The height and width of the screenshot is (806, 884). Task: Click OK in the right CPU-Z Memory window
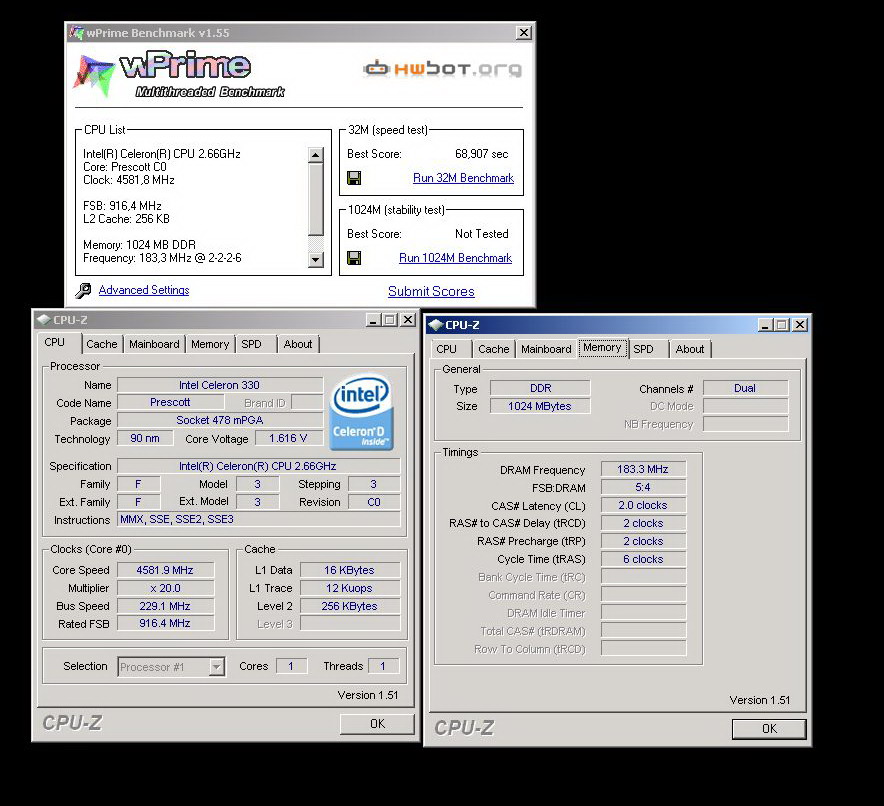point(769,729)
